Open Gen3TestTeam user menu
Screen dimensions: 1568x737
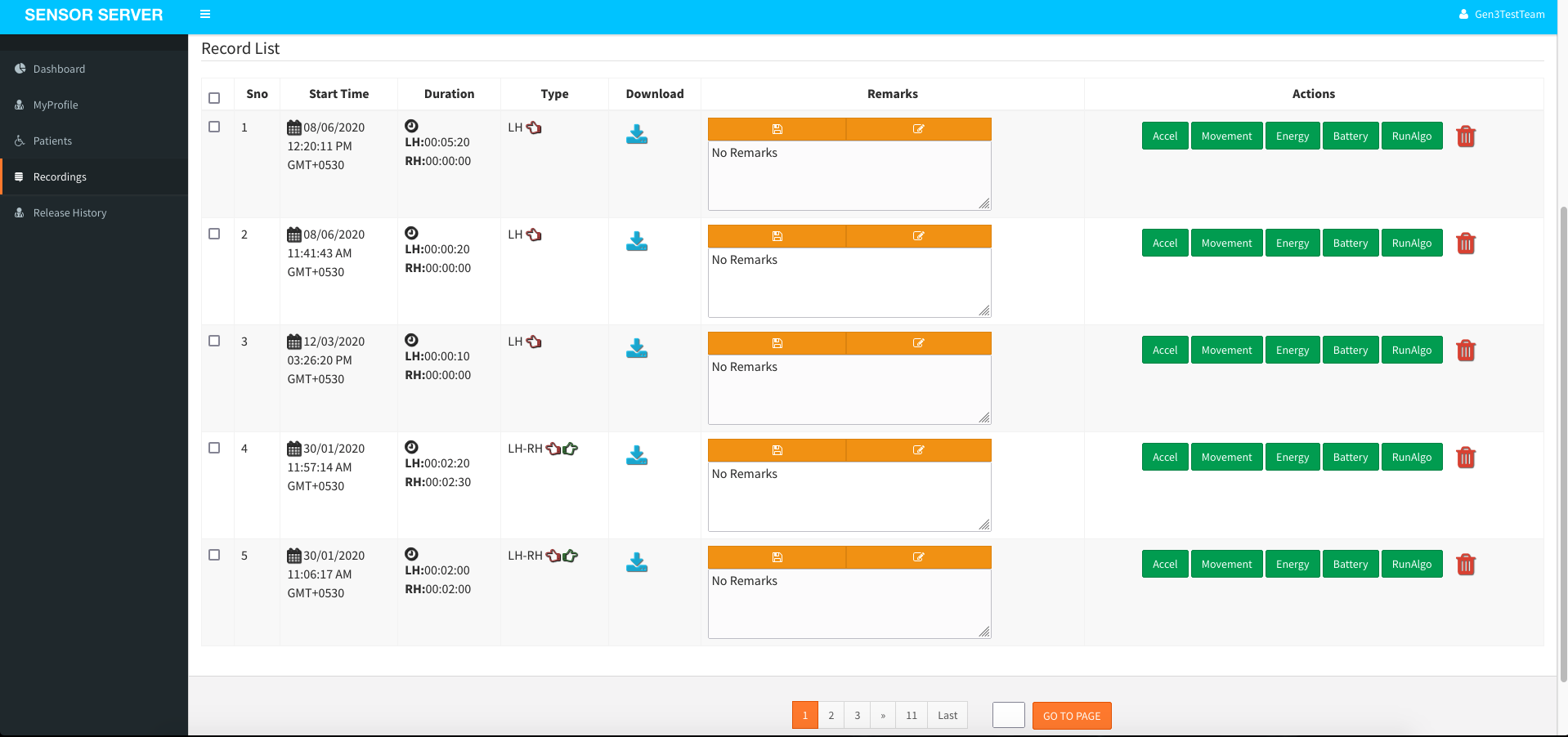click(x=1502, y=14)
